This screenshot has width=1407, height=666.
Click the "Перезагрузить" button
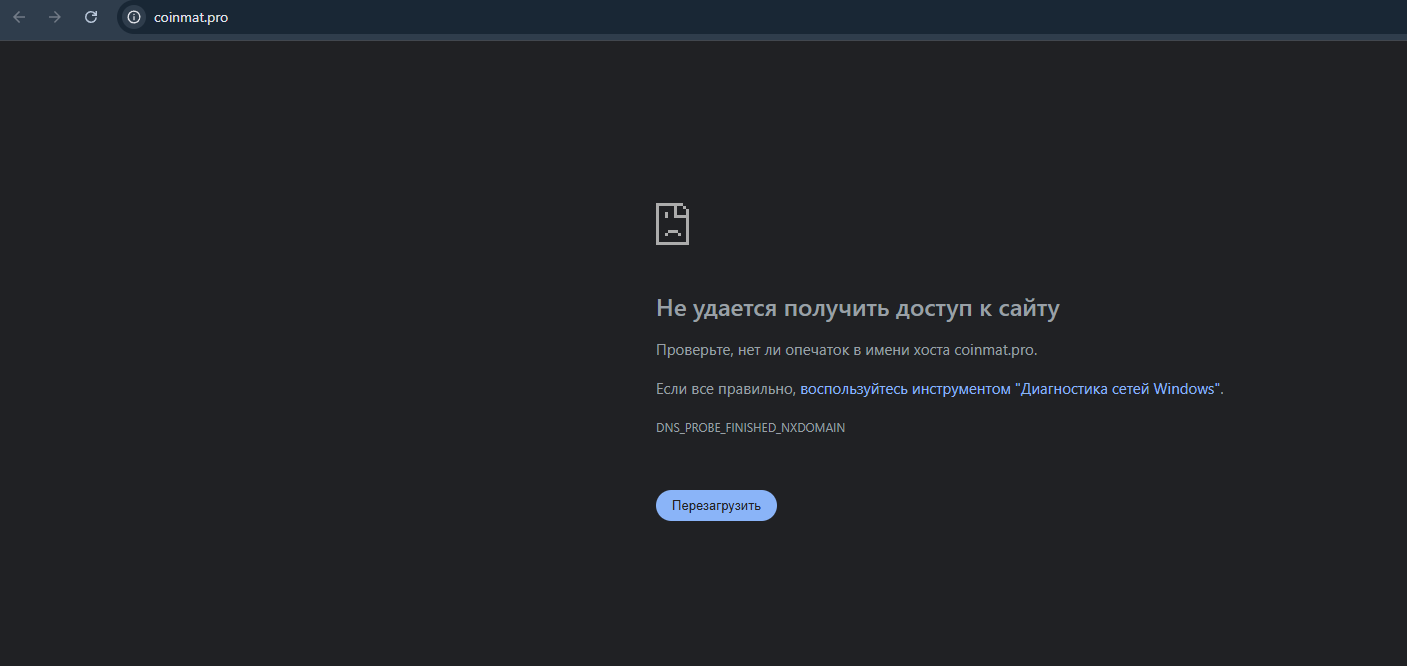[x=716, y=505]
